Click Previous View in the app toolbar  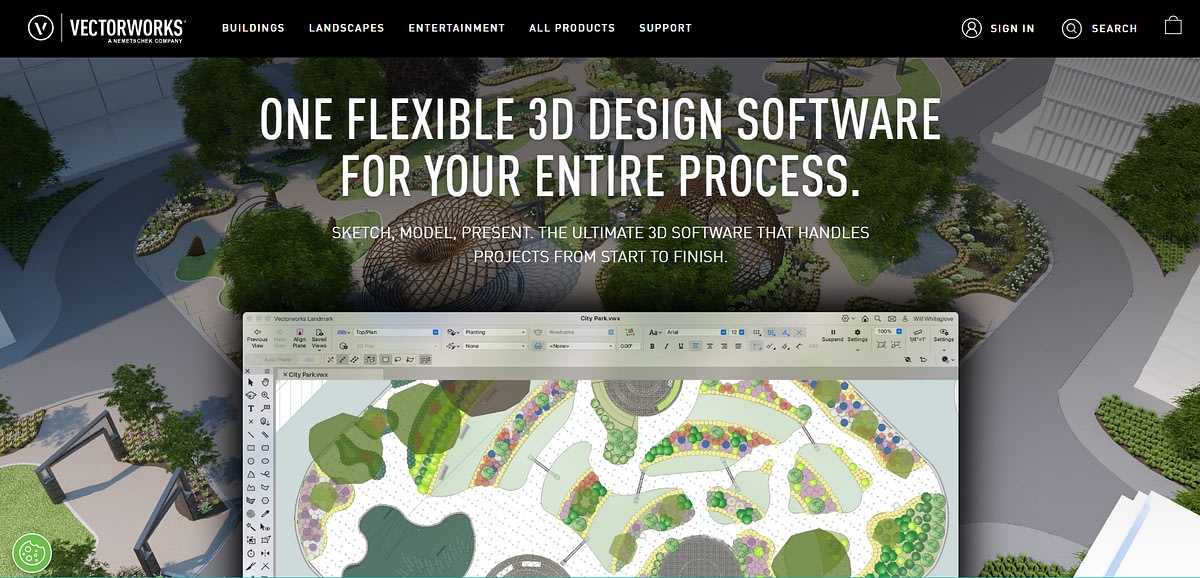(257, 338)
